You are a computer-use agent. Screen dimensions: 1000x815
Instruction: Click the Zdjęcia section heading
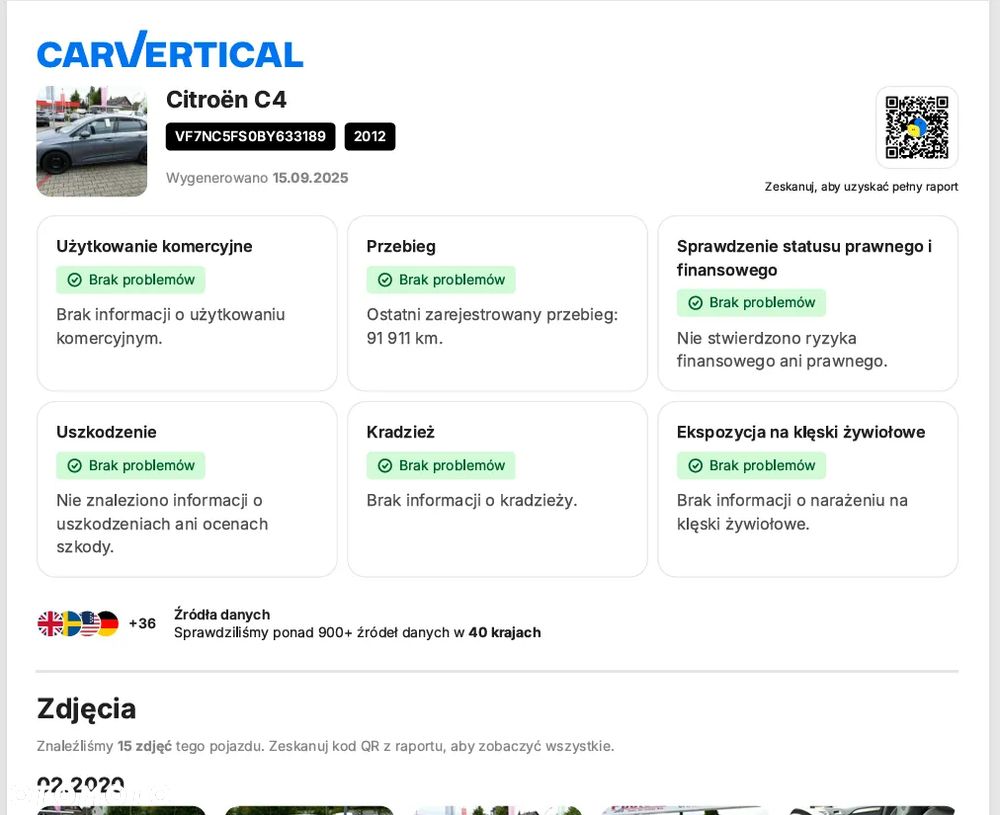click(x=86, y=709)
